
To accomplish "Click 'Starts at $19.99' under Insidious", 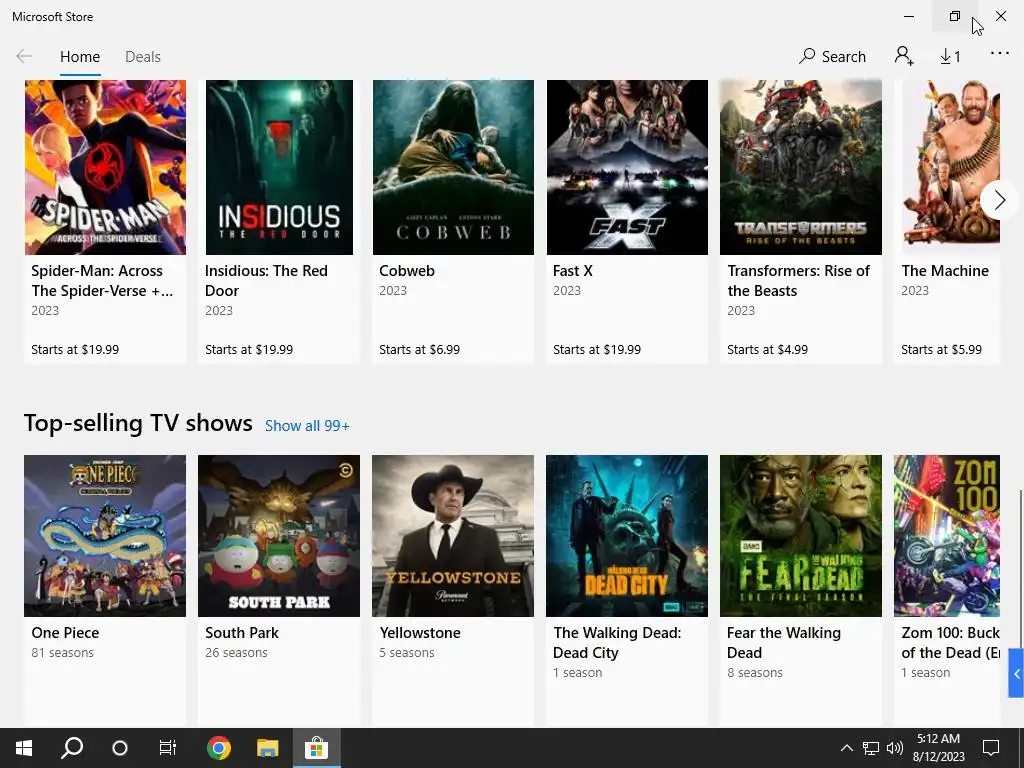I will pos(249,349).
